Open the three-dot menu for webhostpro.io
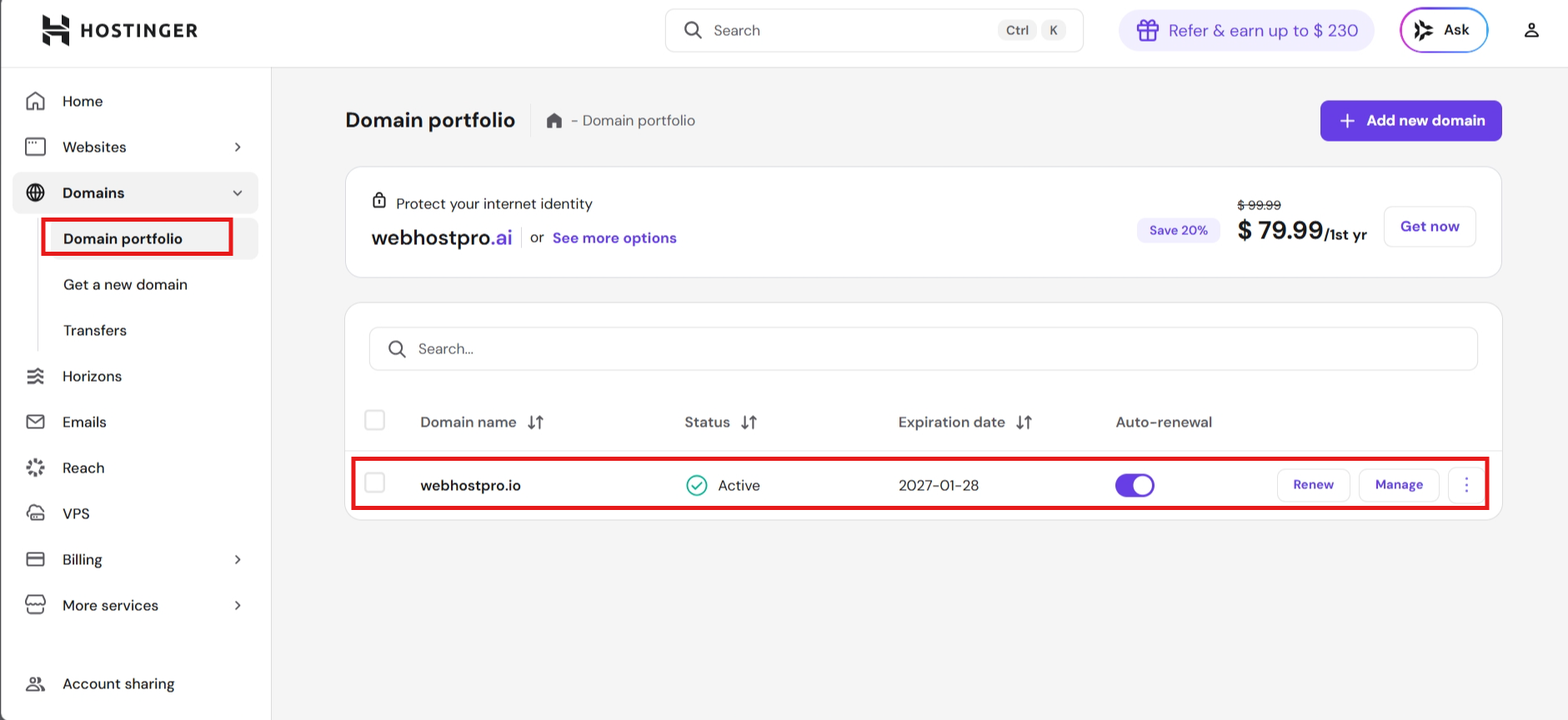Image resolution: width=1568 pixels, height=720 pixels. pyautogui.click(x=1466, y=485)
